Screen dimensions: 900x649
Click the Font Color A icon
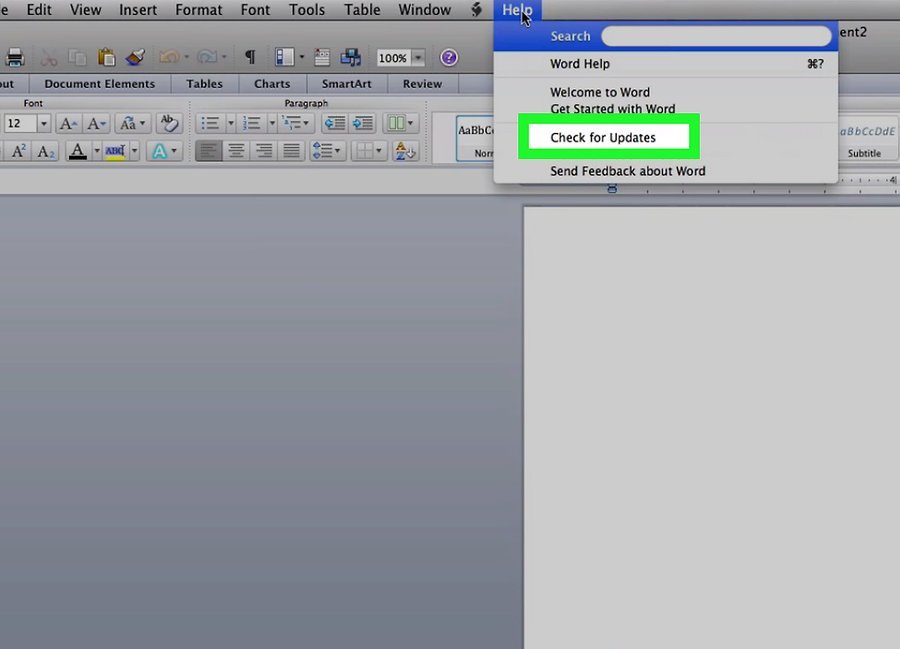point(77,151)
